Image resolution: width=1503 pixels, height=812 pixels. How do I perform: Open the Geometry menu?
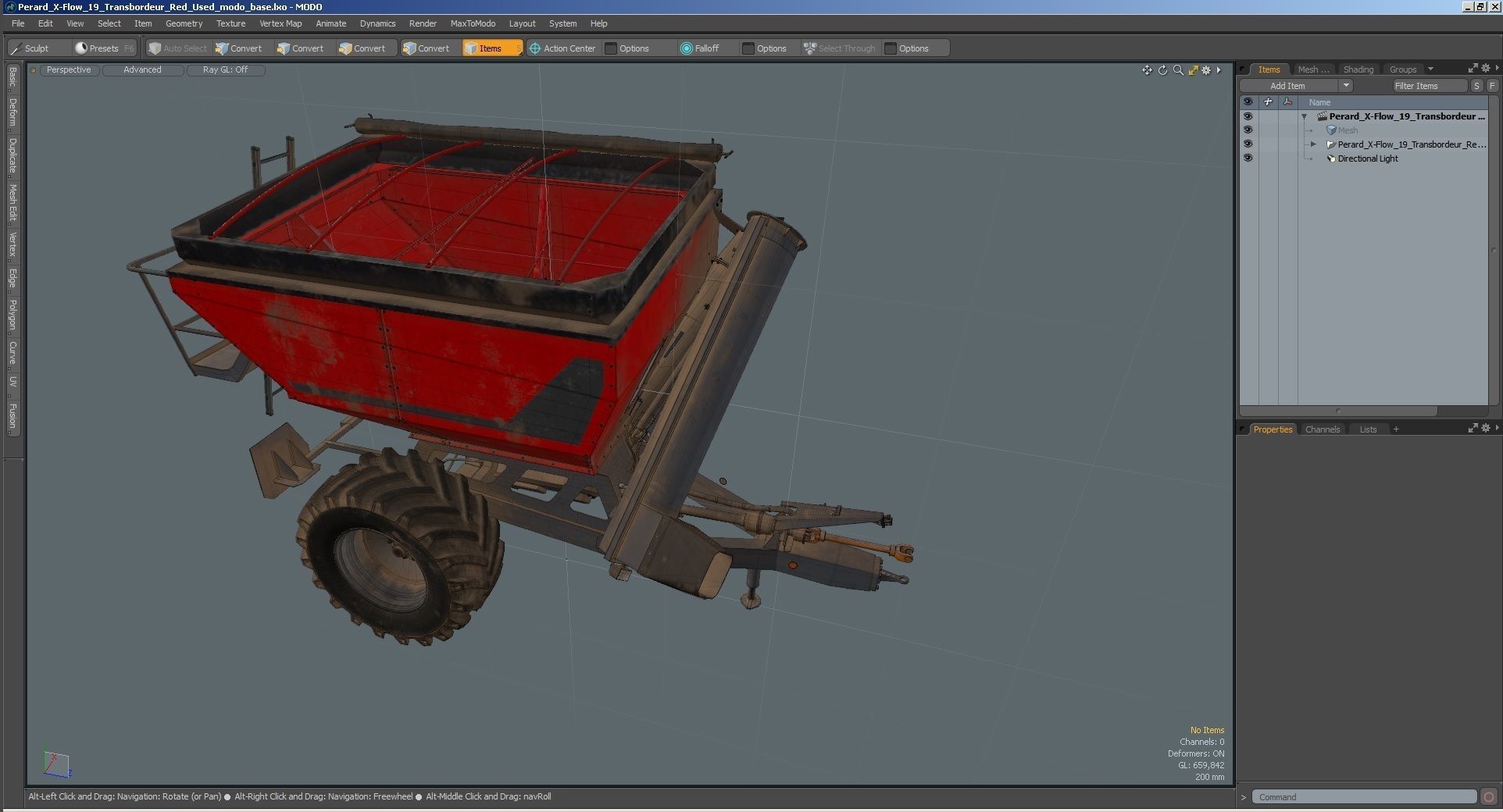coord(184,23)
